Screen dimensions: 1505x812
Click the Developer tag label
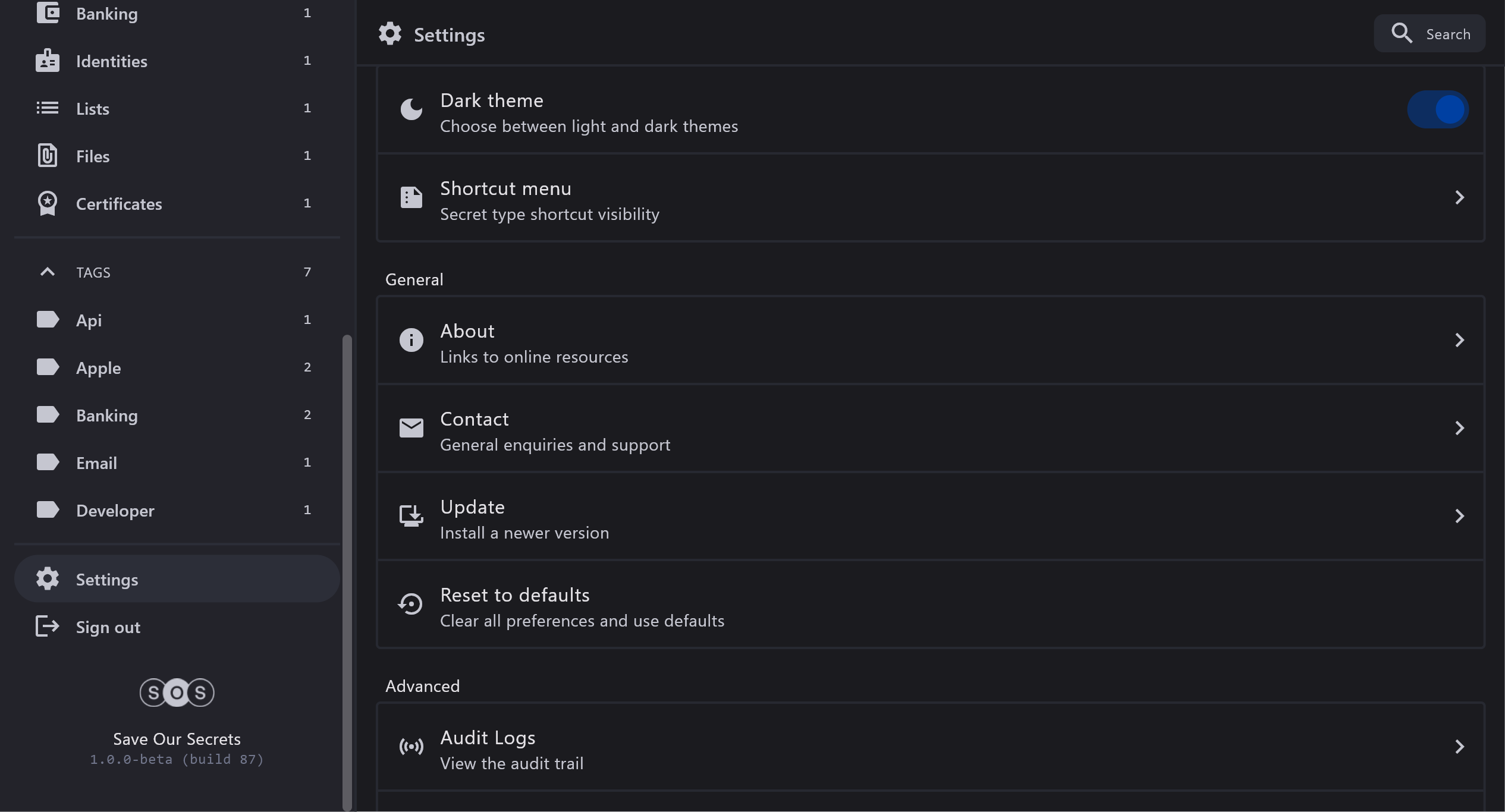[x=115, y=511]
